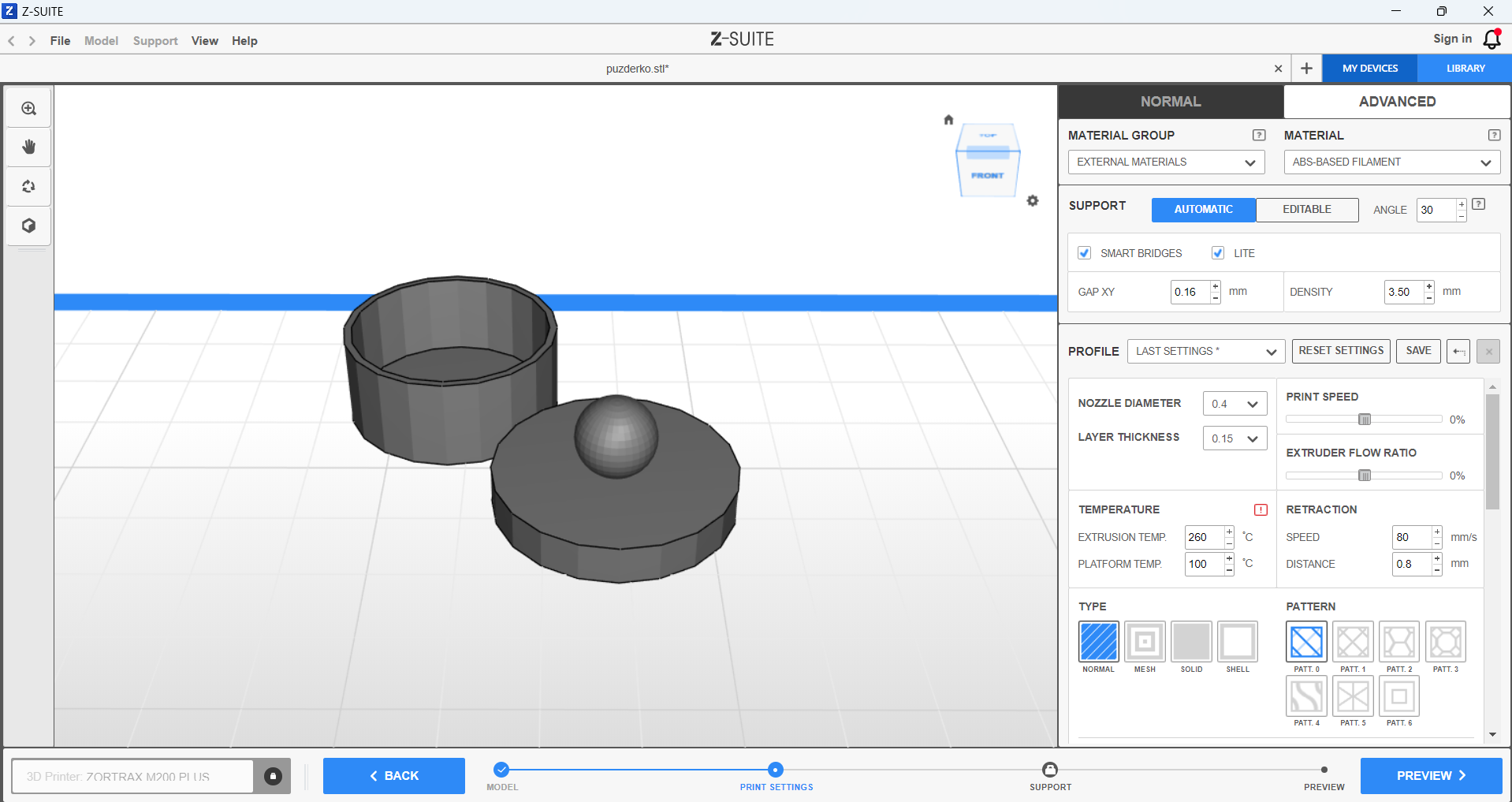Jump to Support step marker
This screenshot has width=1512, height=802.
[x=1050, y=770]
